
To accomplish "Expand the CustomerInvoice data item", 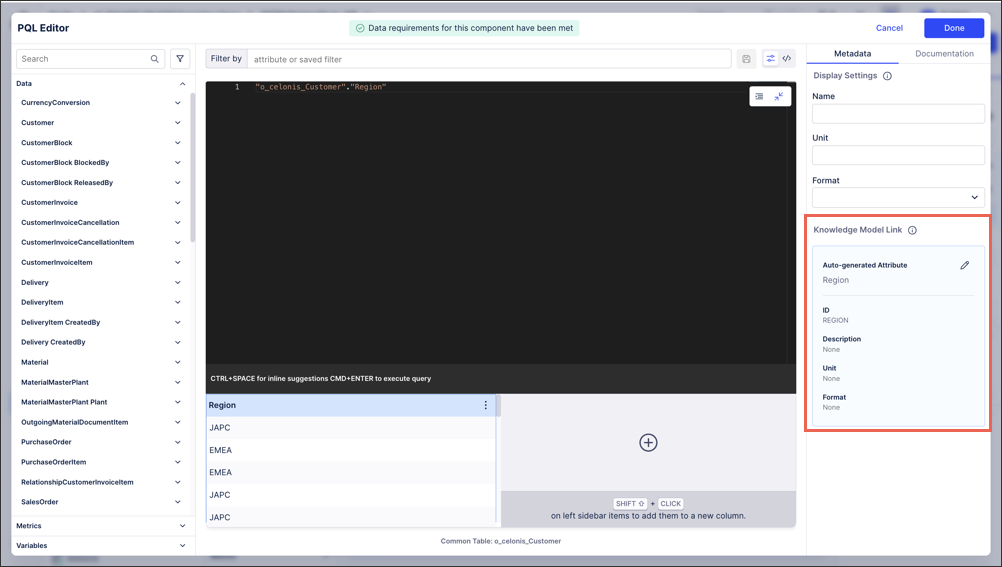I will tap(178, 203).
